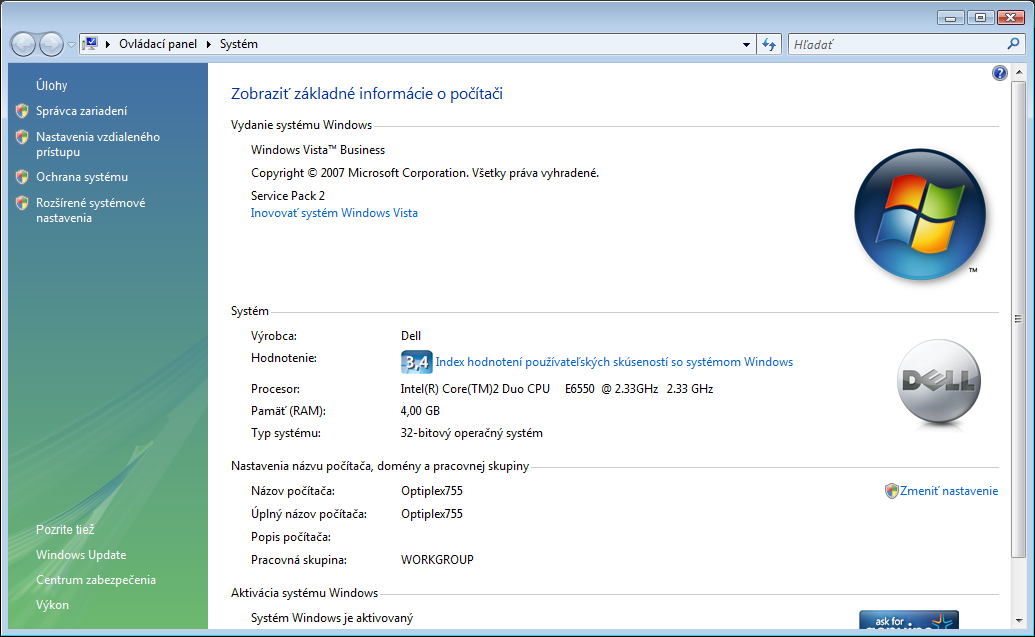Minimize the Systém window

[951, 18]
